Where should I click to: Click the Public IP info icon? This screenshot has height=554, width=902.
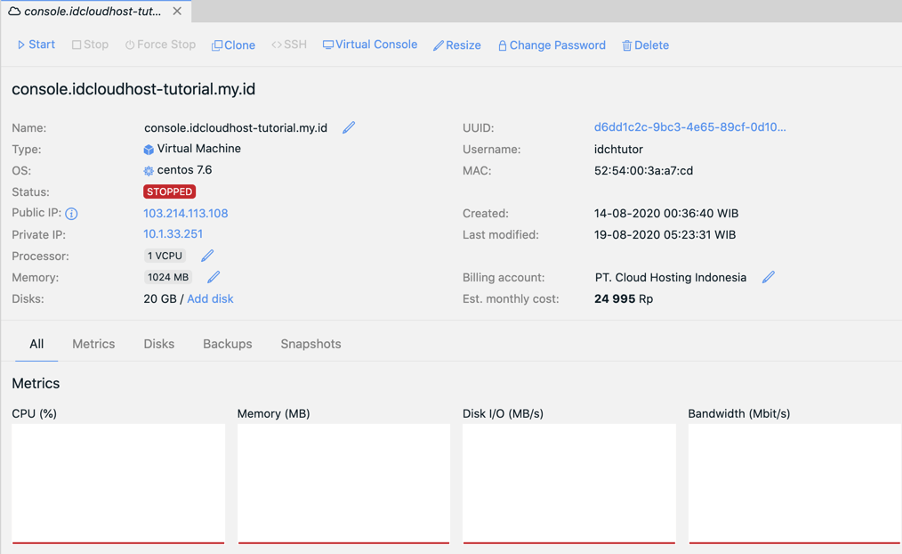tap(71, 214)
